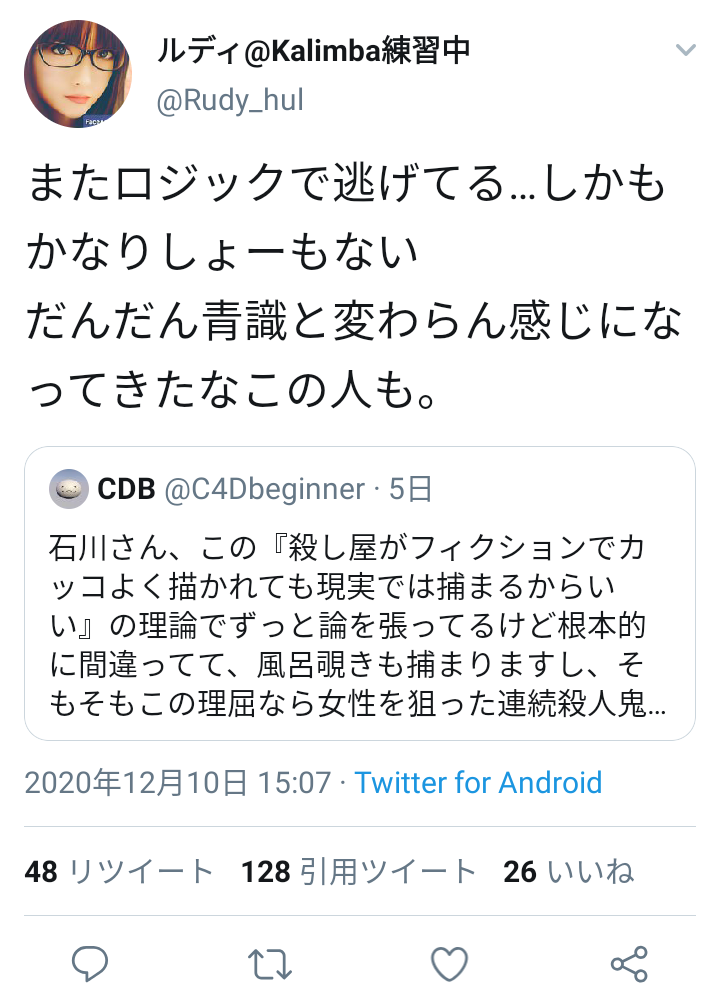Image resolution: width=720 pixels, height=1000 pixels.
Task: Tap the retweet arrows icon
Action: 269,964
